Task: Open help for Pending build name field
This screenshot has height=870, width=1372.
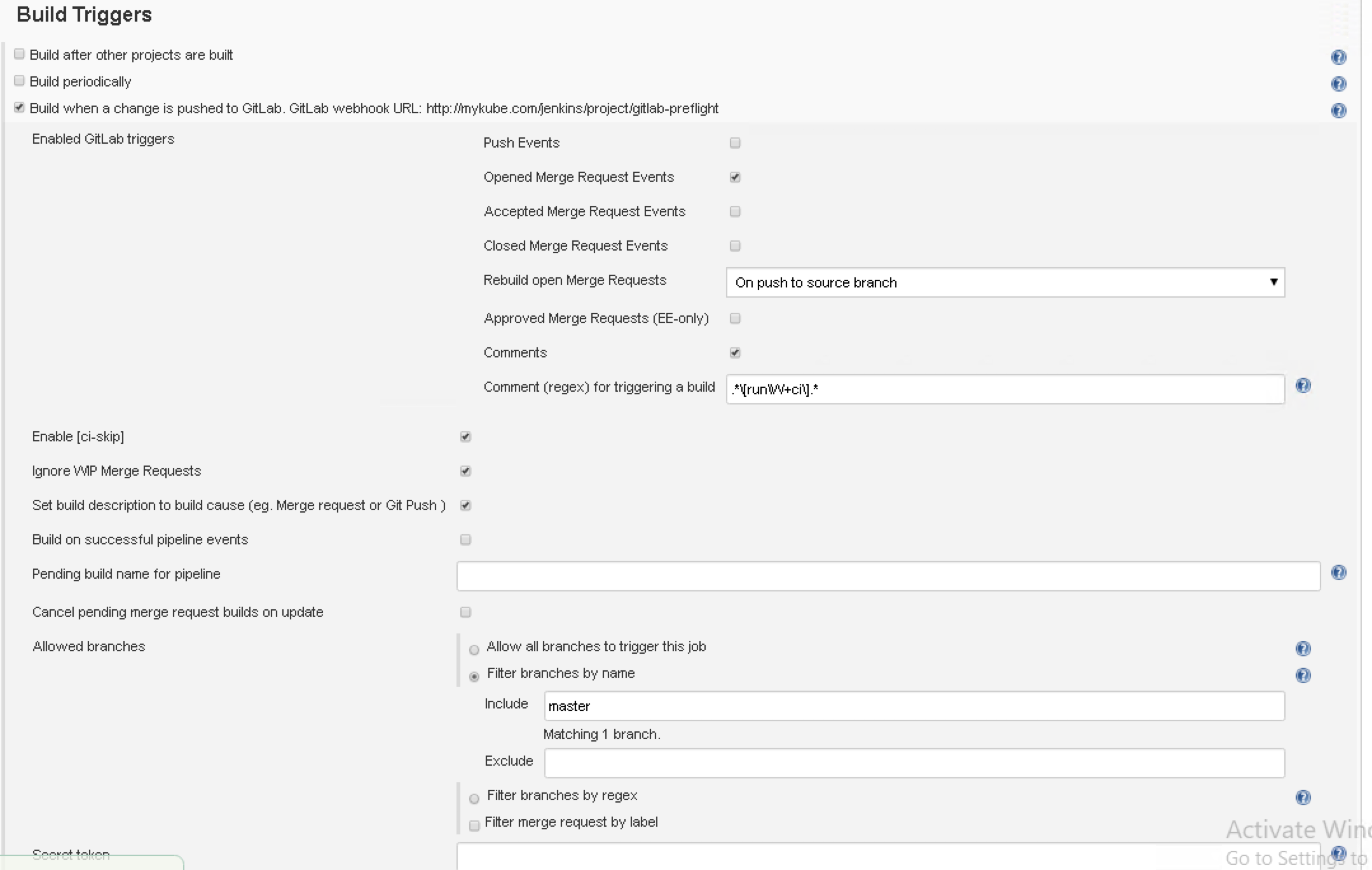Action: point(1338,572)
